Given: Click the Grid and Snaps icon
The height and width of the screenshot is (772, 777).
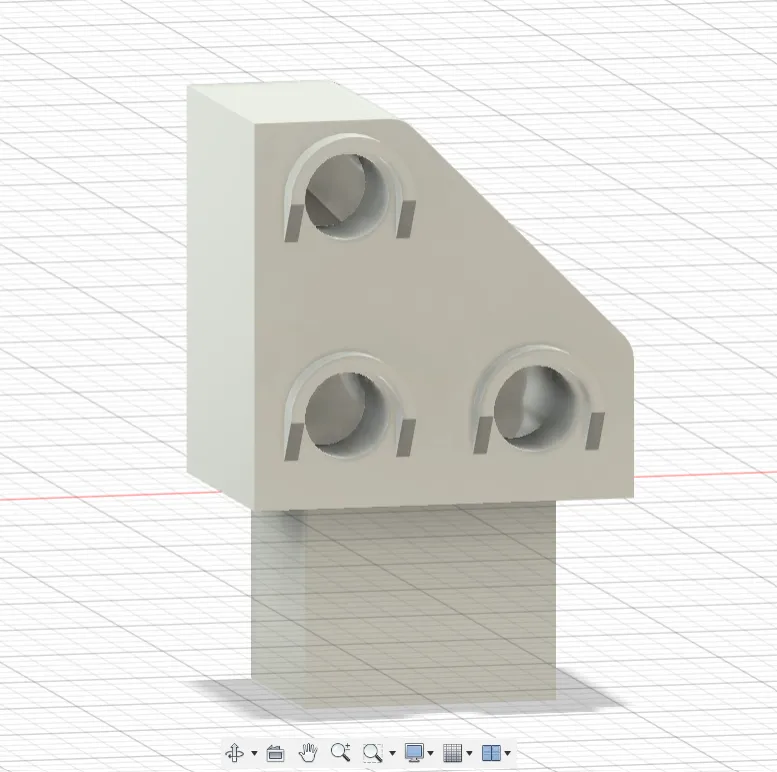Looking at the screenshot, I should (452, 753).
